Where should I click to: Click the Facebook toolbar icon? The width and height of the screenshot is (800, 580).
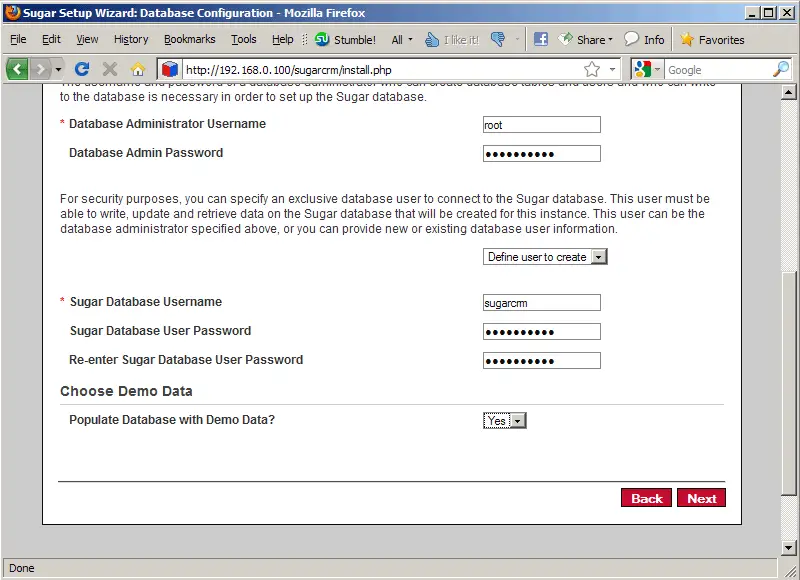coord(540,40)
